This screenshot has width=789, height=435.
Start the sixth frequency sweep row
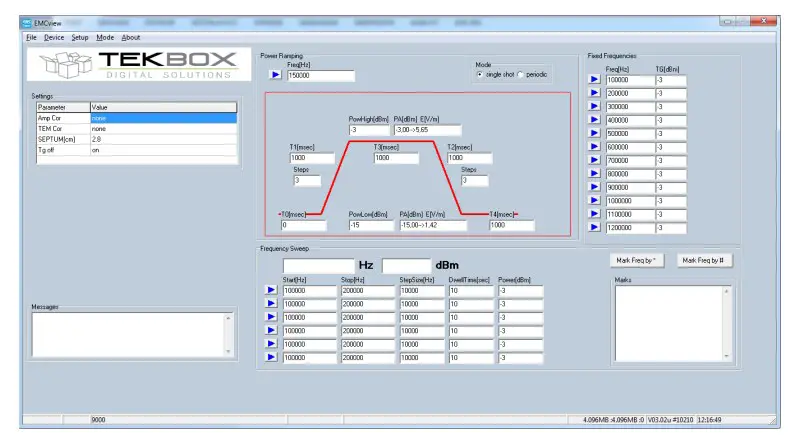point(271,357)
